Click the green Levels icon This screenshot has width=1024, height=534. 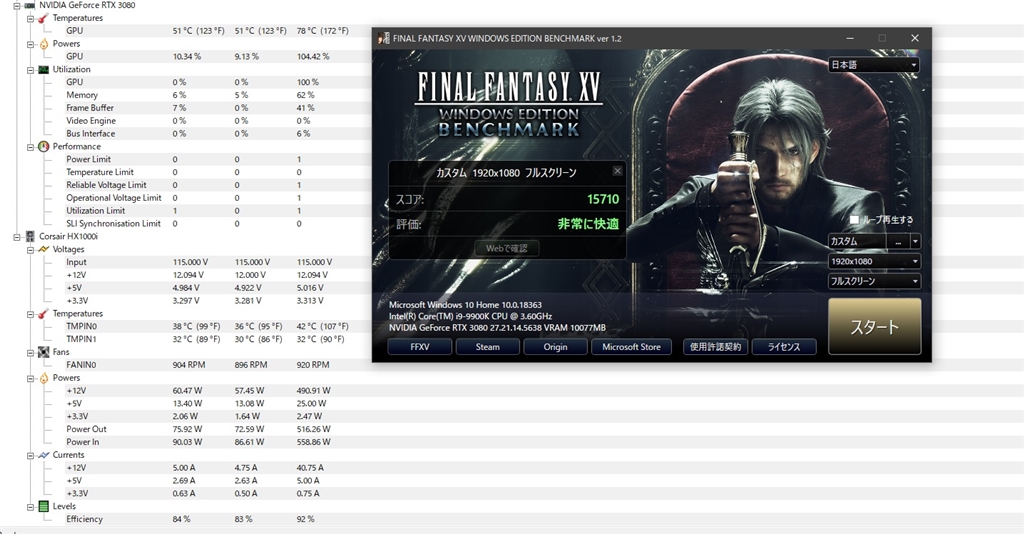[x=44, y=507]
